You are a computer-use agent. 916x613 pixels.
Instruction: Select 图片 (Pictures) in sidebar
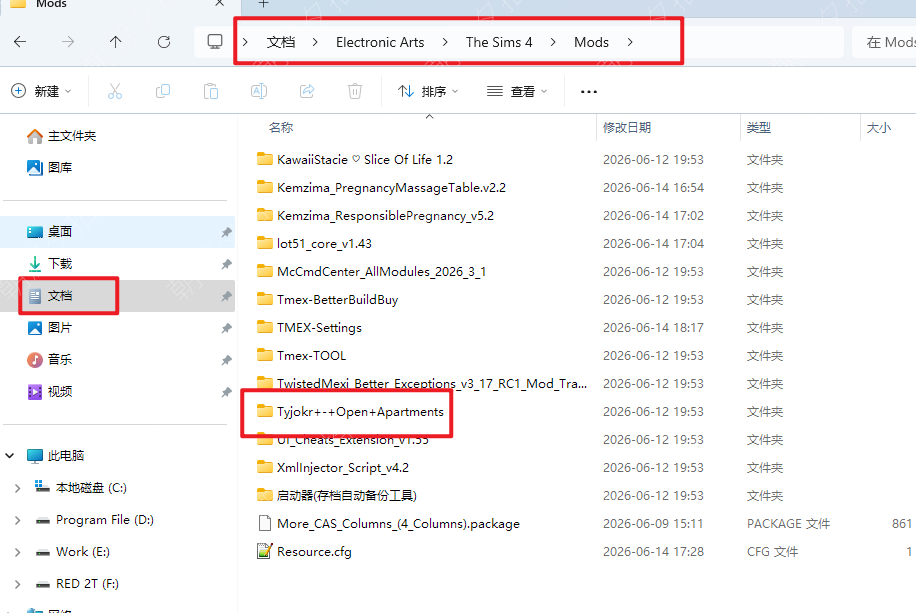(118, 328)
